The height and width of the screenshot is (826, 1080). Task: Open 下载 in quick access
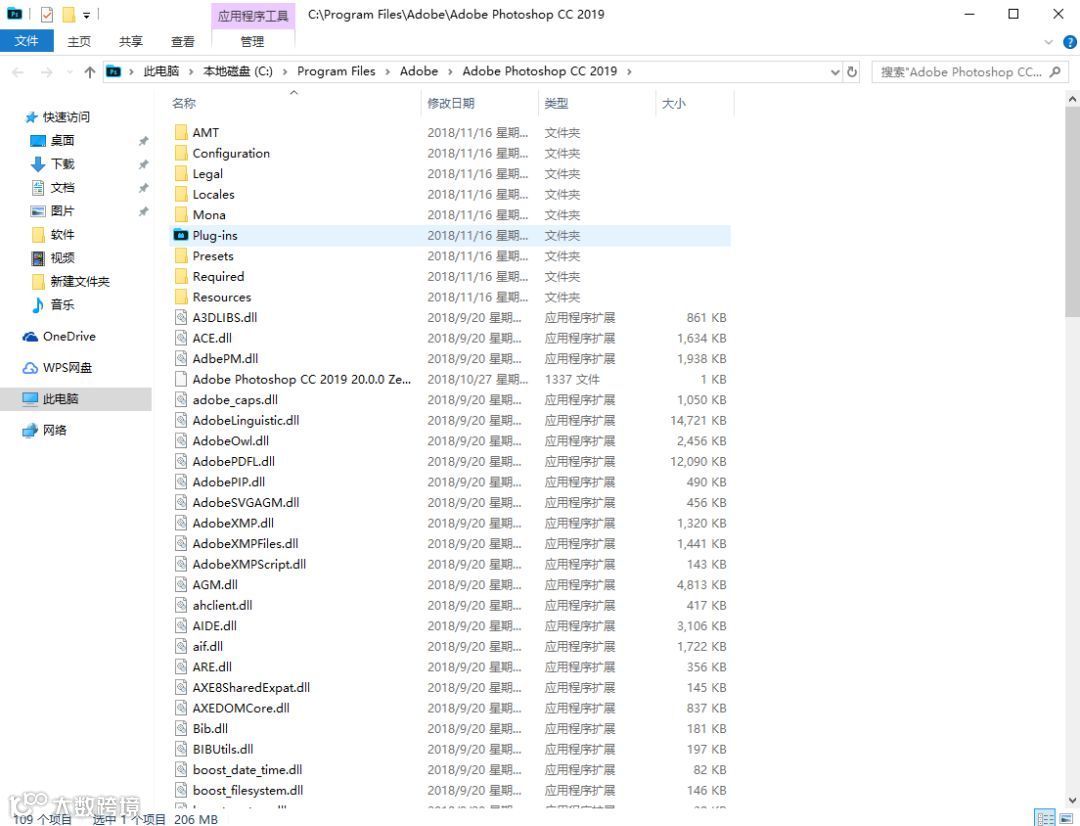(62, 164)
